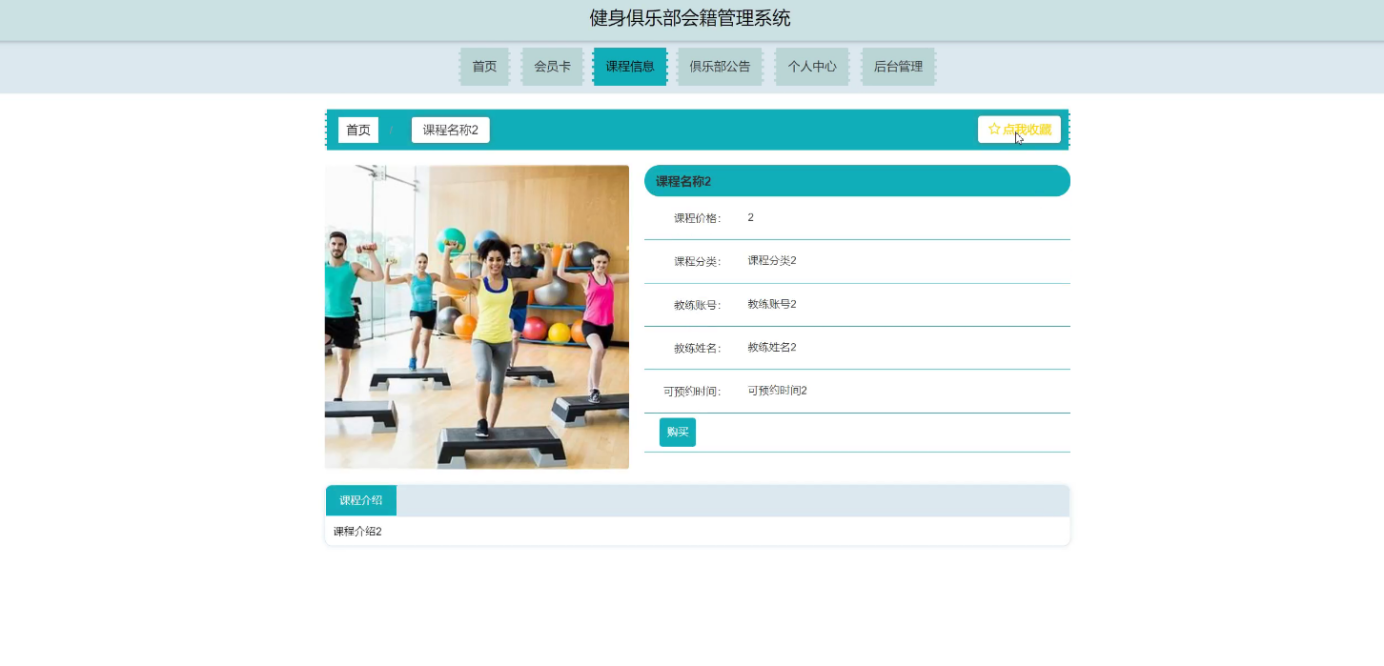Viewport: 1384px width, 666px height.
Task: Select the 课程介绍 tab
Action: click(x=361, y=500)
